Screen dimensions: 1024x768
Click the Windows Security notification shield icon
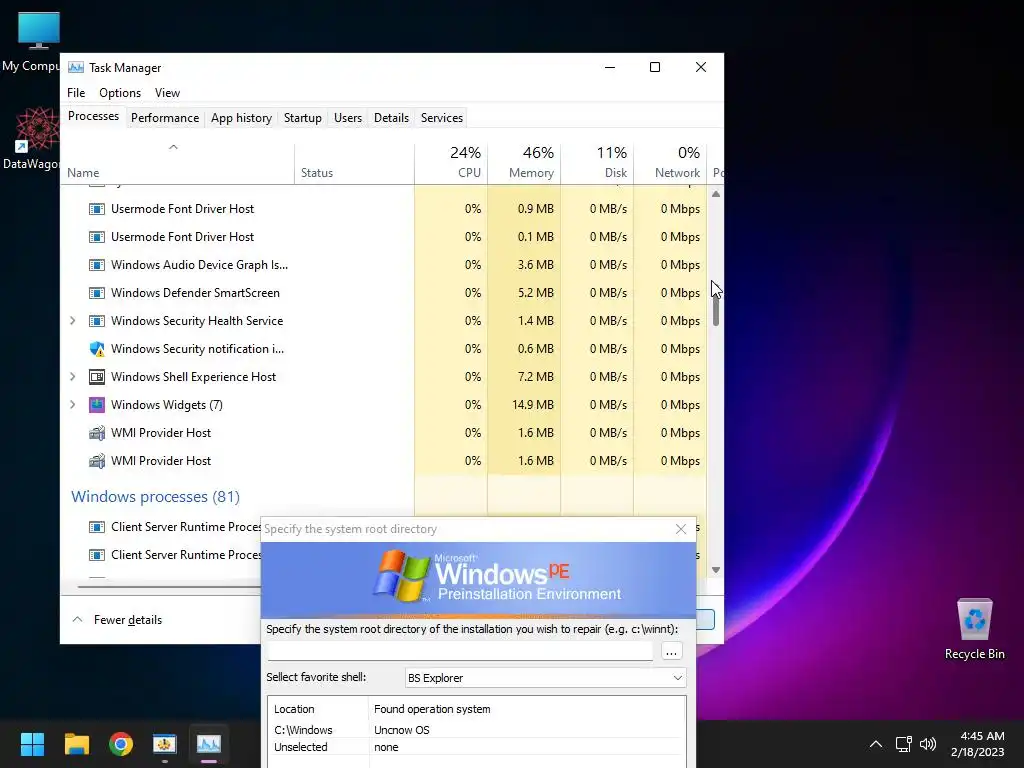click(97, 349)
